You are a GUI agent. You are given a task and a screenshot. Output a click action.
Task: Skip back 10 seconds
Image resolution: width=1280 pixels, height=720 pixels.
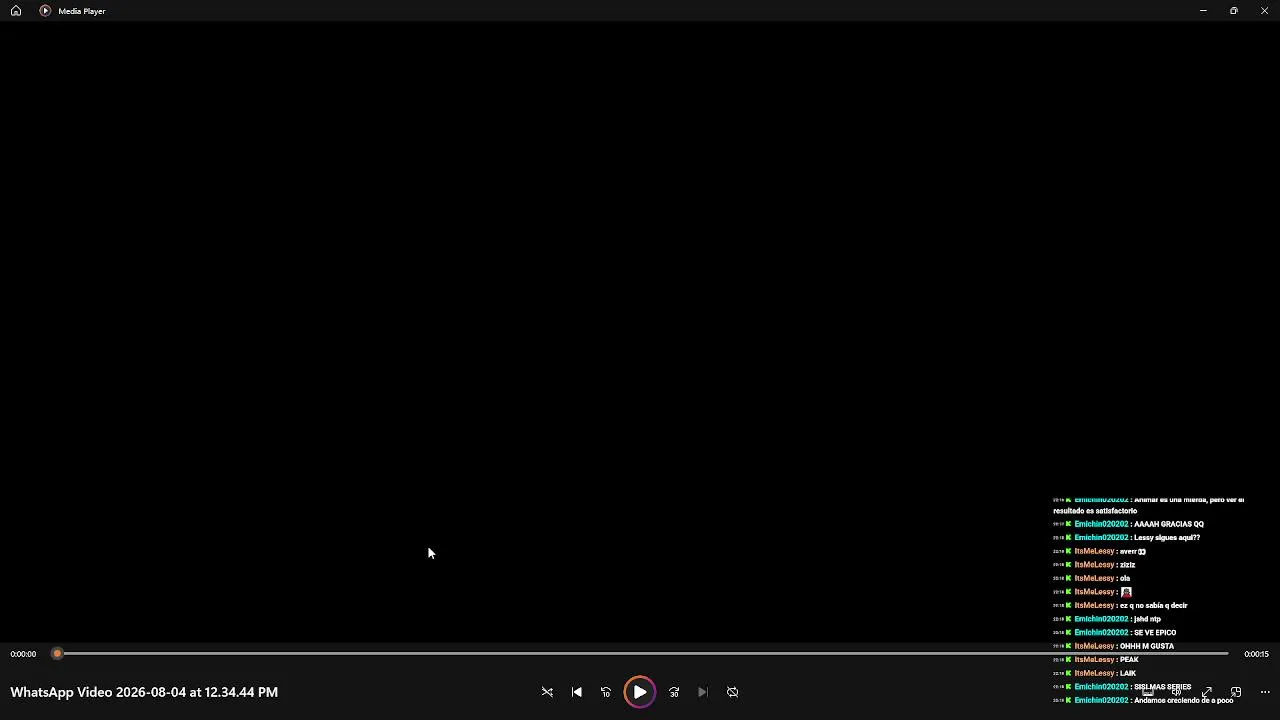point(606,692)
